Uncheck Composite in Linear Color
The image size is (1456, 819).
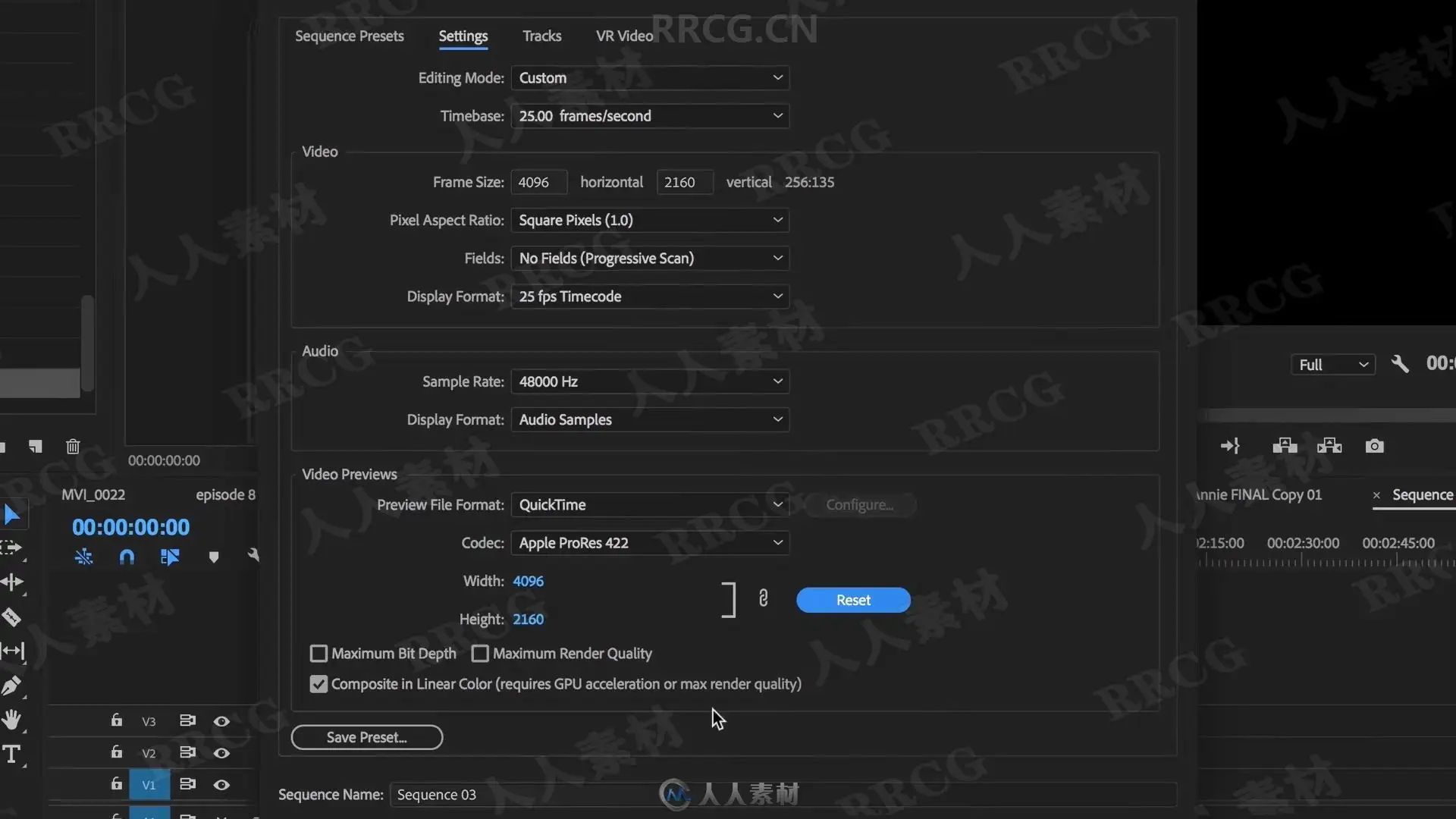pyautogui.click(x=318, y=684)
